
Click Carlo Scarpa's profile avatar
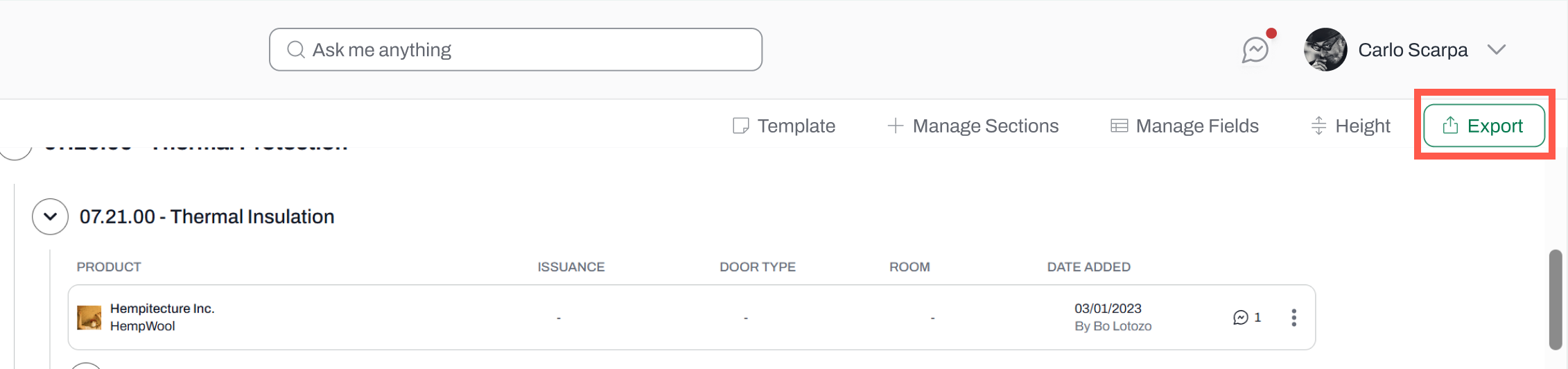(x=1325, y=49)
